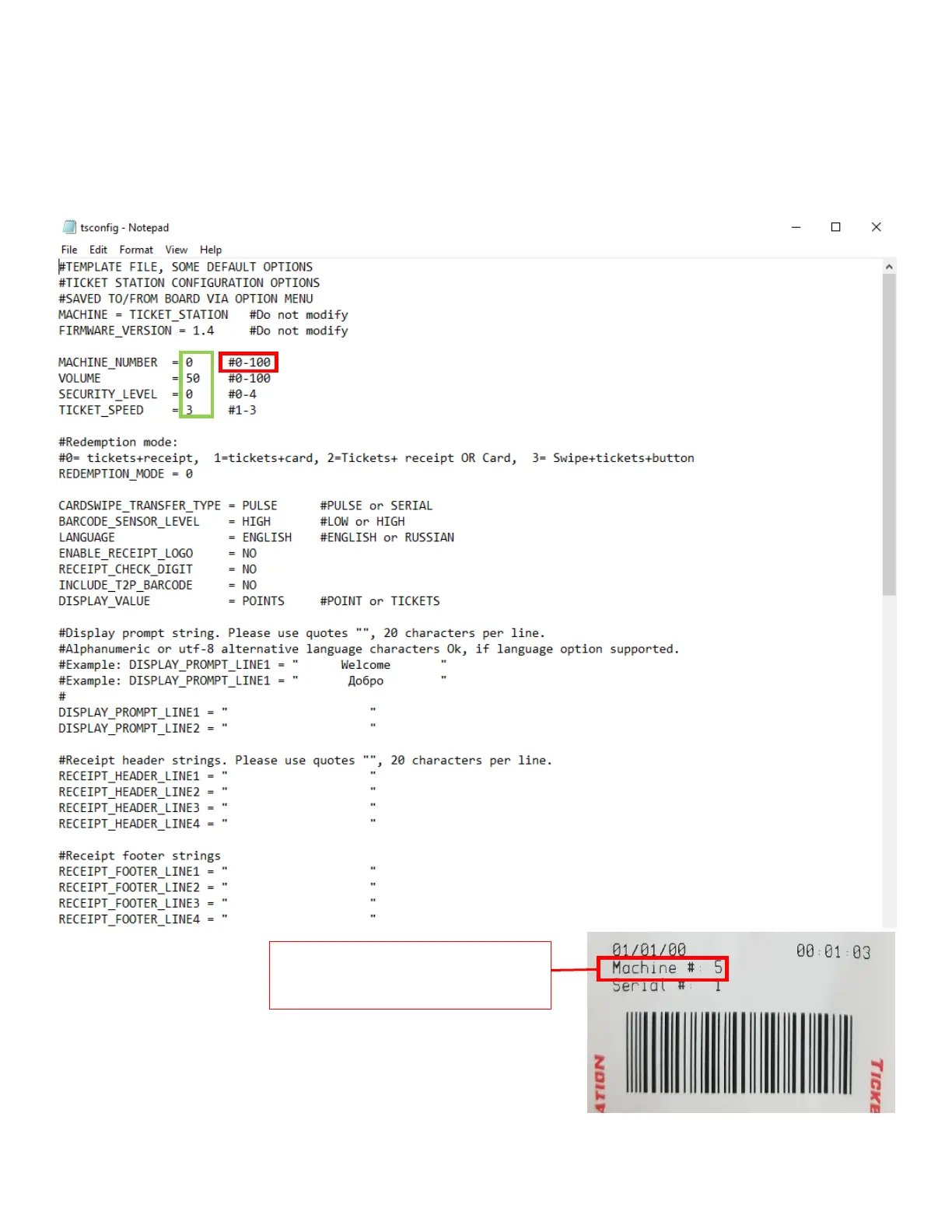Open the Edit menu

tap(98, 250)
